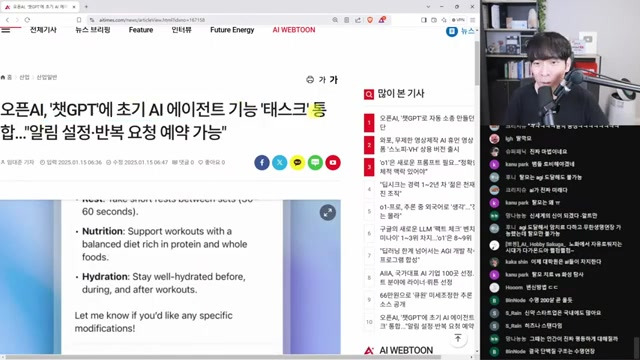This screenshot has height=360, width=640.
Task: Open ranked article 6 about 구글 LLM 팩트 체크
Action: click(427, 233)
